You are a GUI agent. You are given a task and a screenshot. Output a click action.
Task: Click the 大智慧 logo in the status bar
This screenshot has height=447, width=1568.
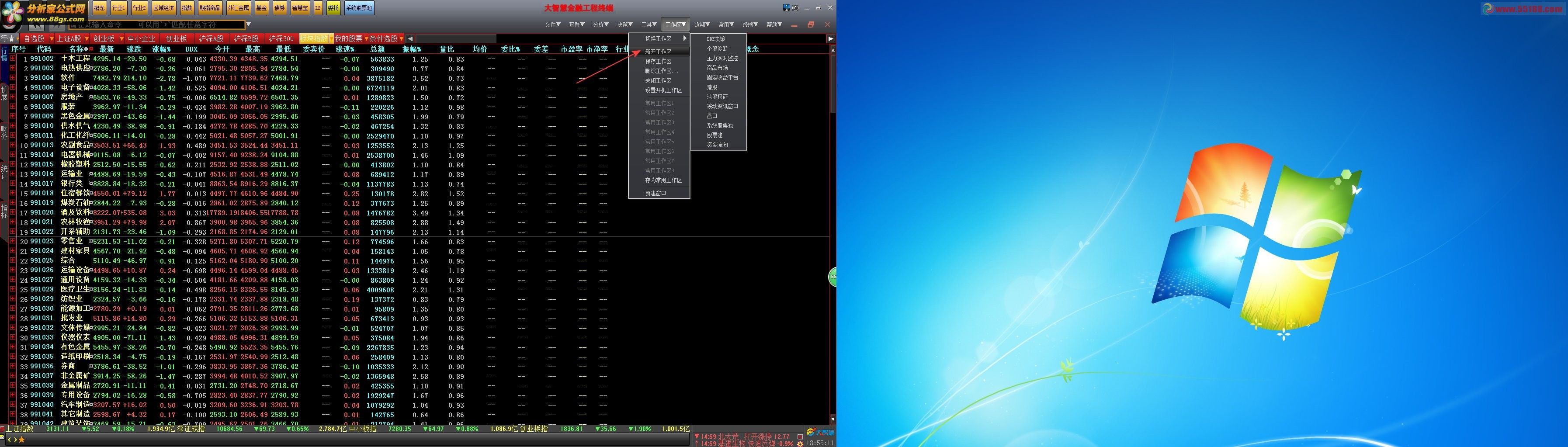820,433
